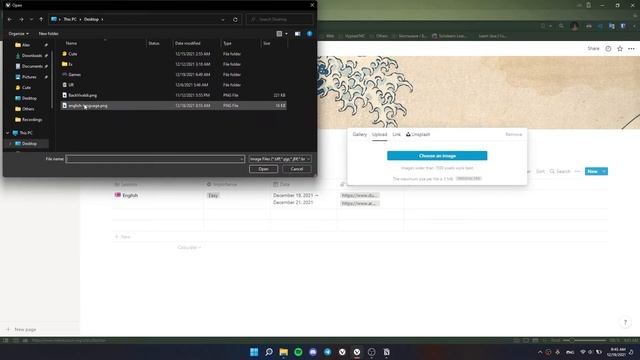
Task: Open the page three-dot menu
Action: [x=631, y=49]
